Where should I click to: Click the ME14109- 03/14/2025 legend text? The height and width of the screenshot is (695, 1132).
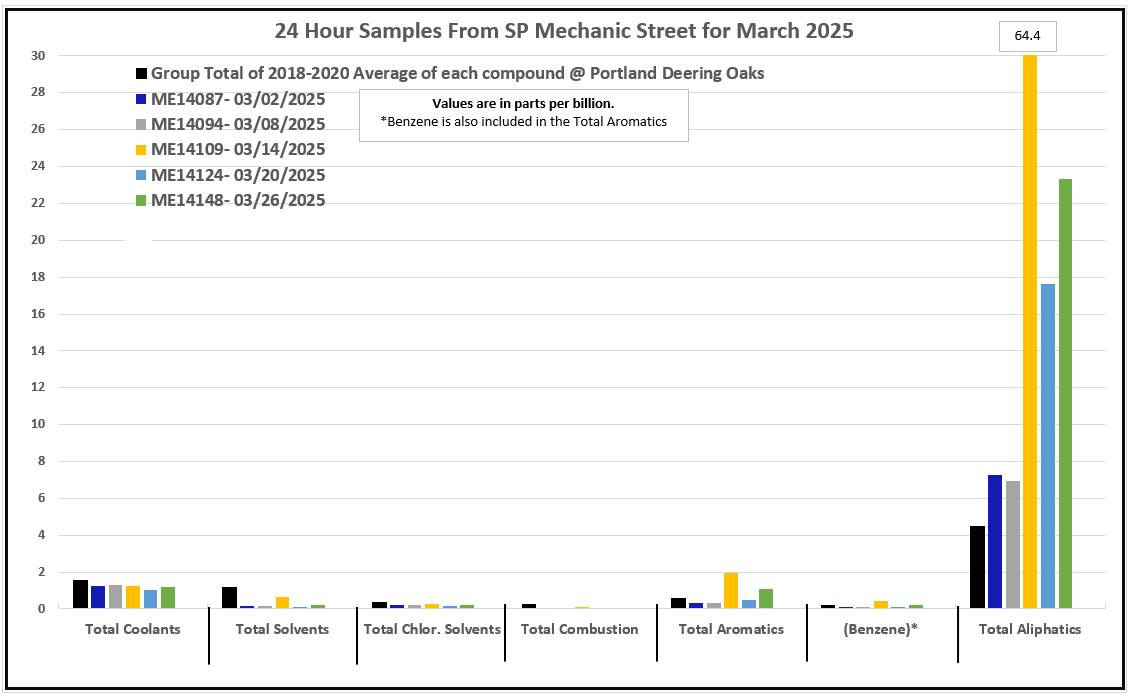(238, 150)
